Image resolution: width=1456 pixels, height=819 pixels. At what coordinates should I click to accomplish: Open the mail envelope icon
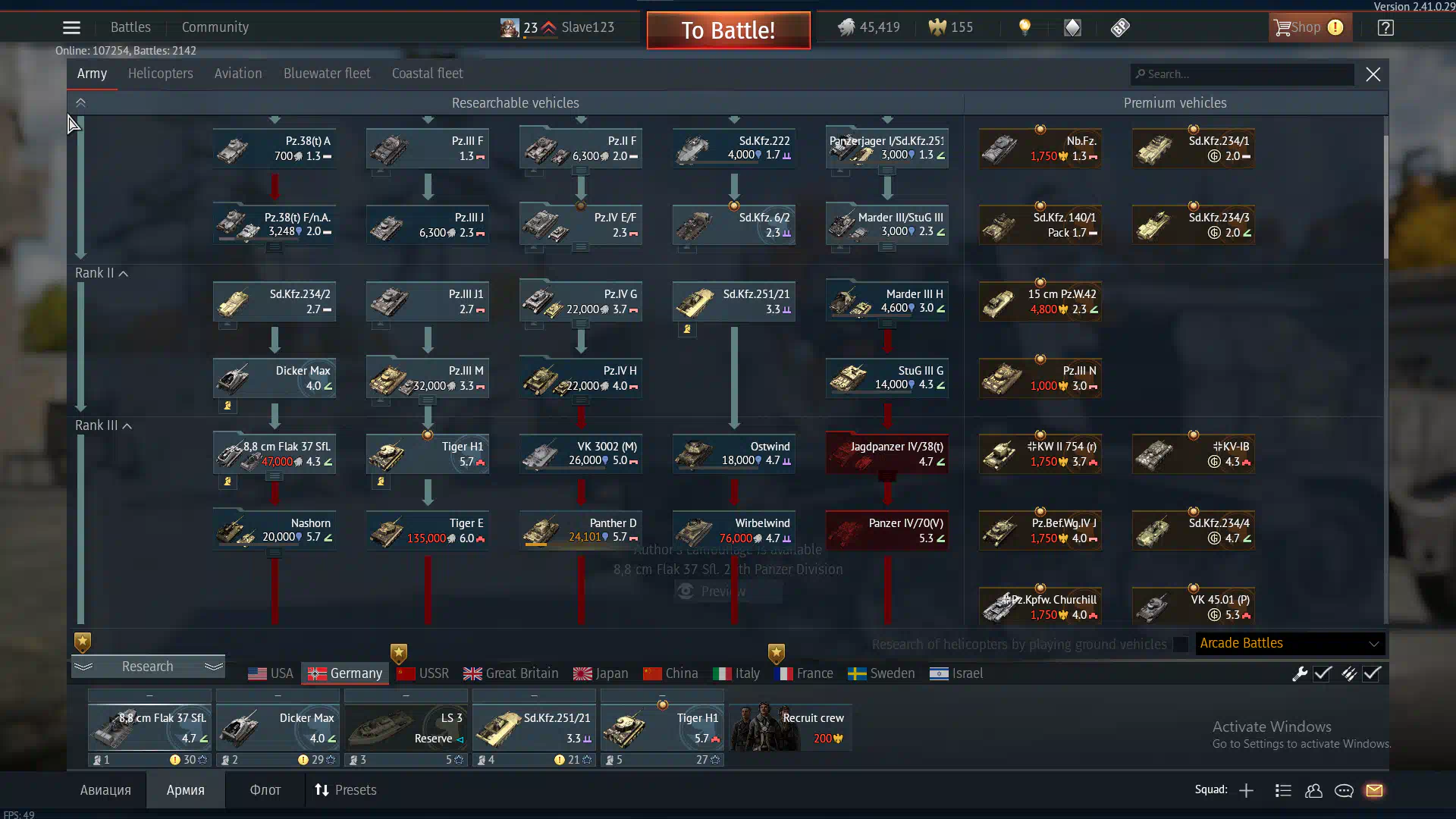[x=1374, y=791]
